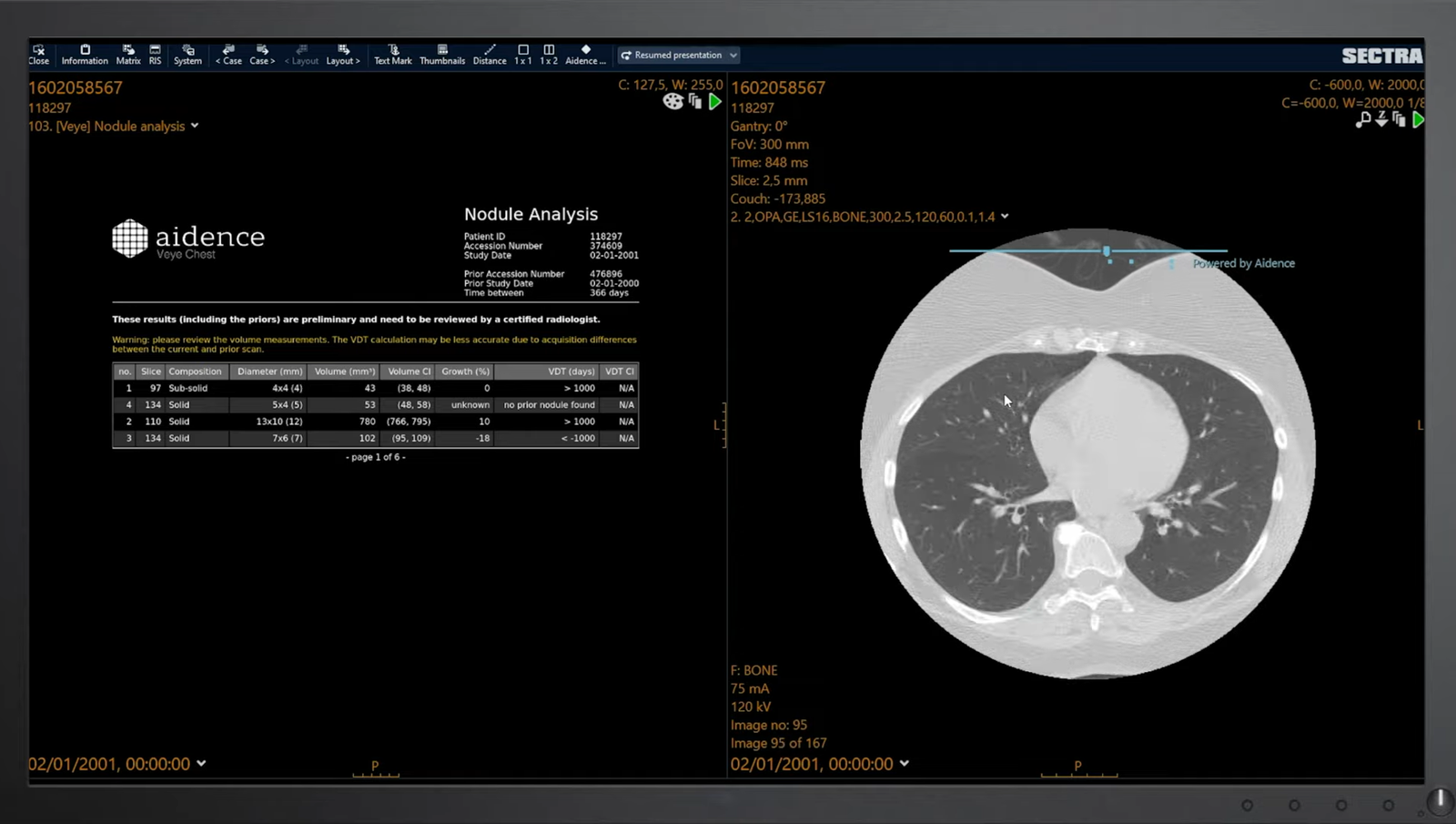Switch to the 1 x 2 layout
The image size is (1456, 824).
pyautogui.click(x=549, y=55)
